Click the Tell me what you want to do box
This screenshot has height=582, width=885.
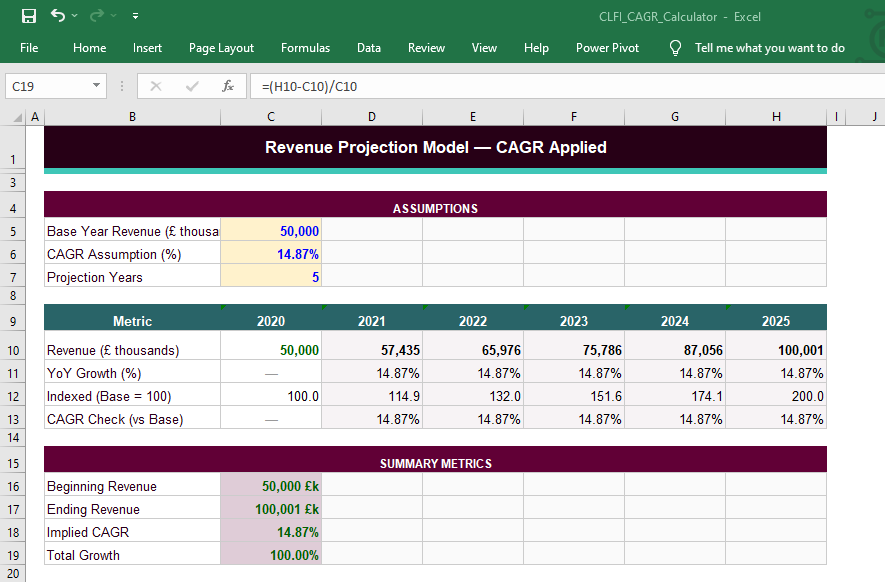coord(769,47)
